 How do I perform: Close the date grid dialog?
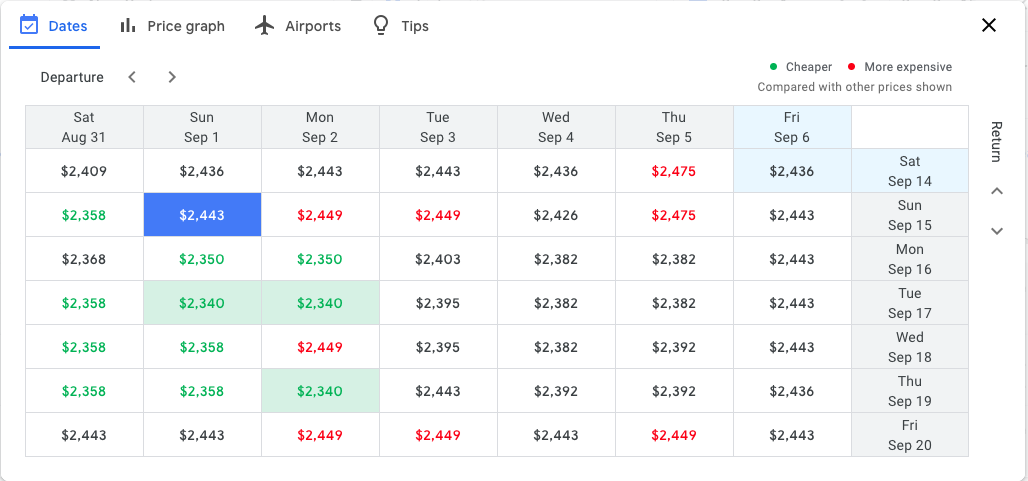coord(989,25)
